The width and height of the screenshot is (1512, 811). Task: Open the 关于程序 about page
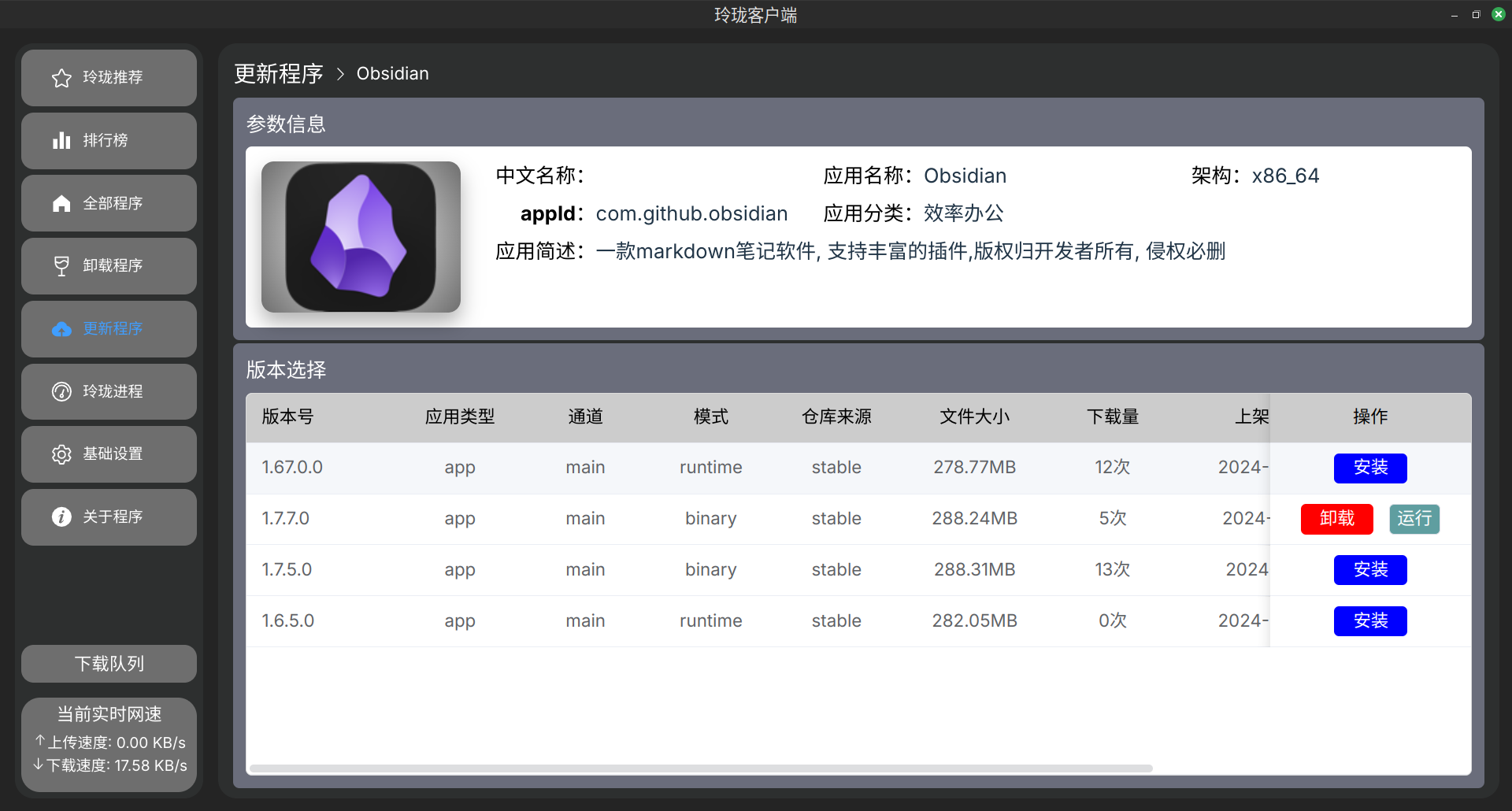coord(109,517)
